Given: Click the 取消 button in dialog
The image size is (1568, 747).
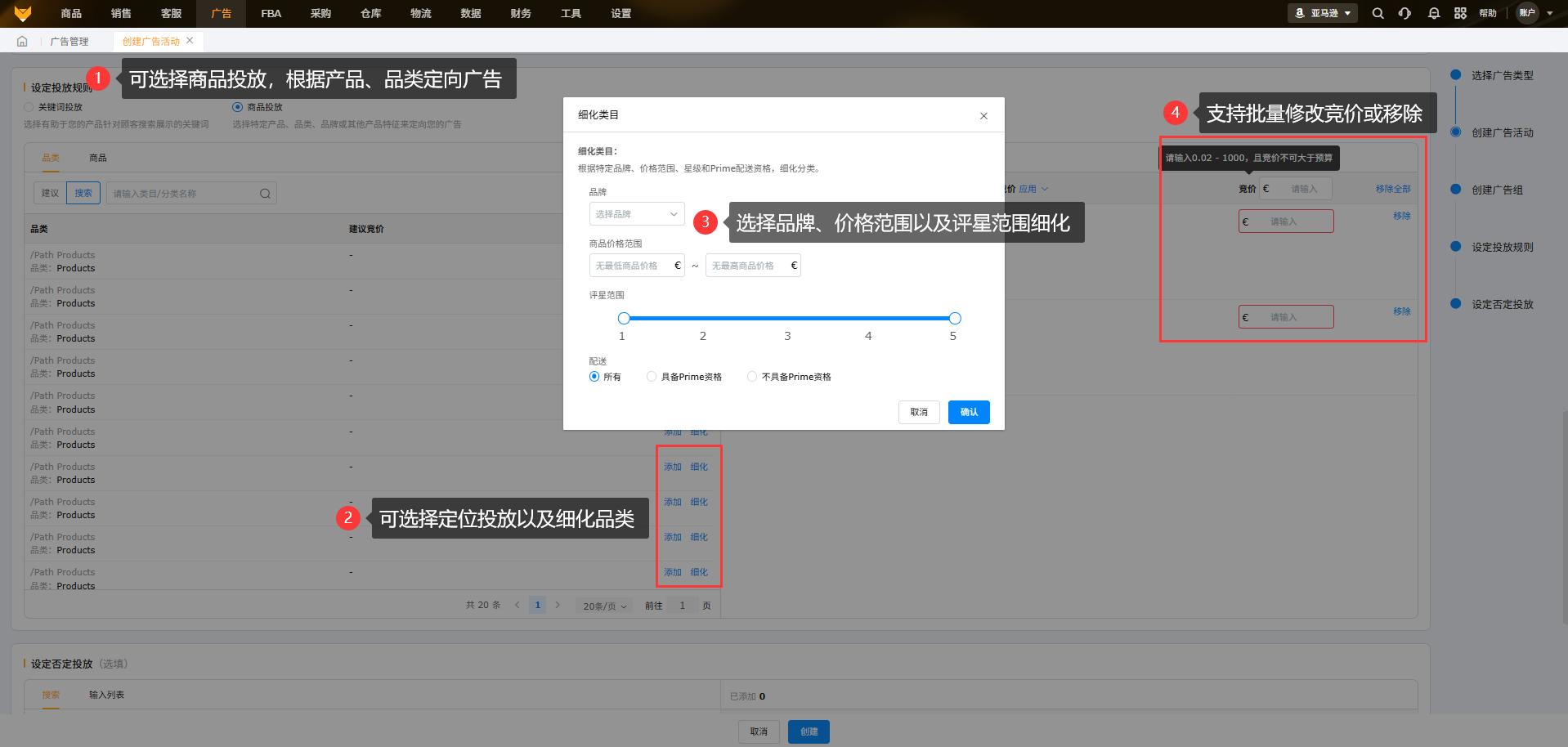Looking at the screenshot, I should (x=919, y=412).
